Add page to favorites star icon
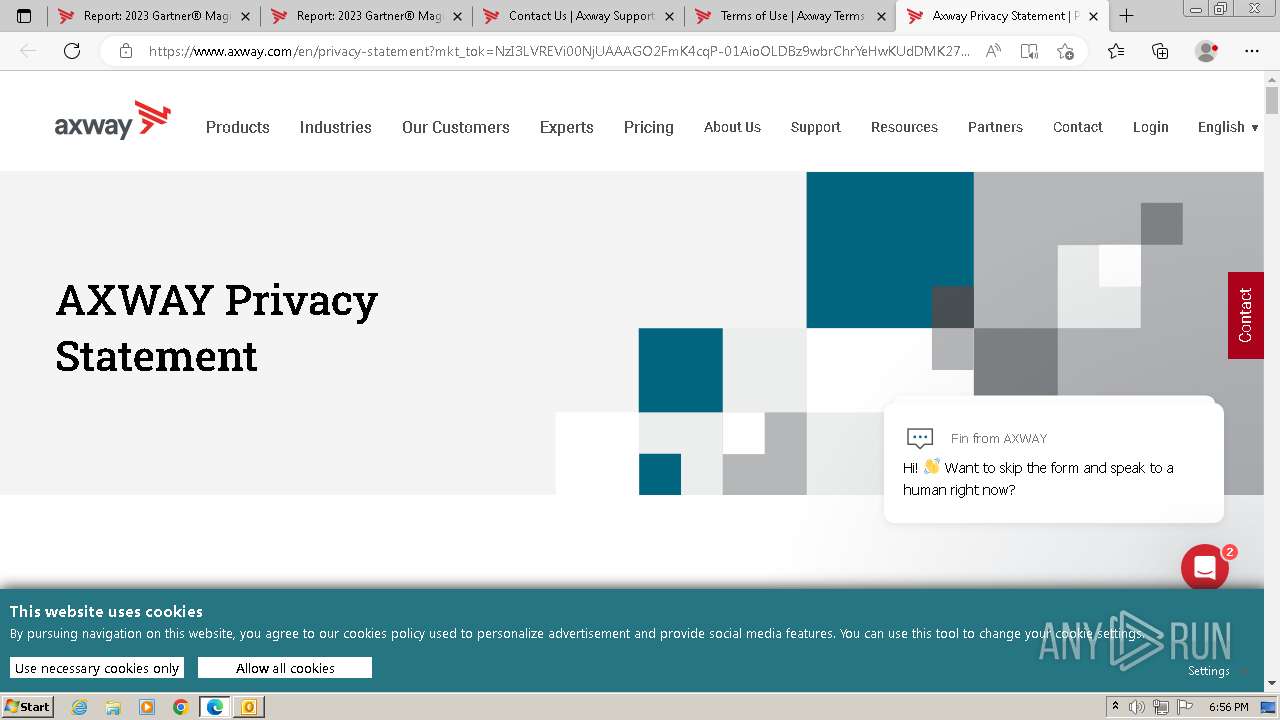The width and height of the screenshot is (1280, 720). coord(1065,51)
